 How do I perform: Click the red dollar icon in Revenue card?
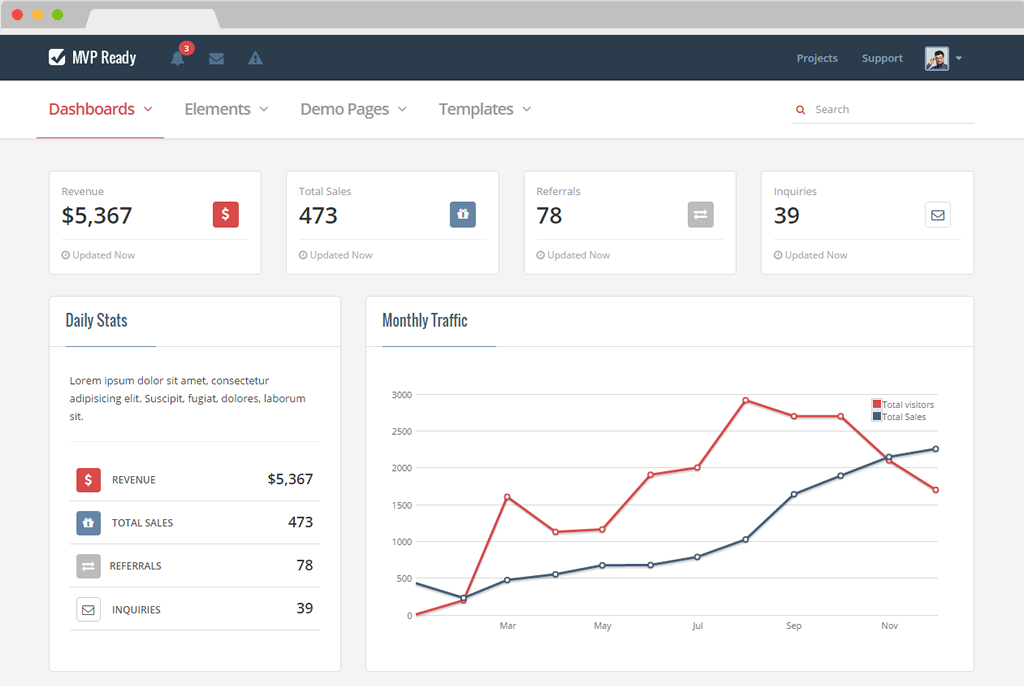point(225,214)
